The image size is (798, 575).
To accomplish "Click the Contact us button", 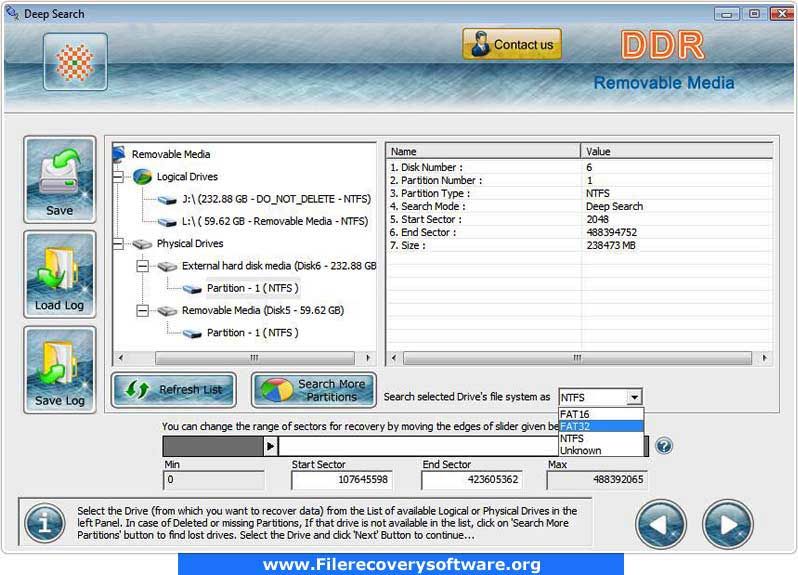I will [512, 44].
